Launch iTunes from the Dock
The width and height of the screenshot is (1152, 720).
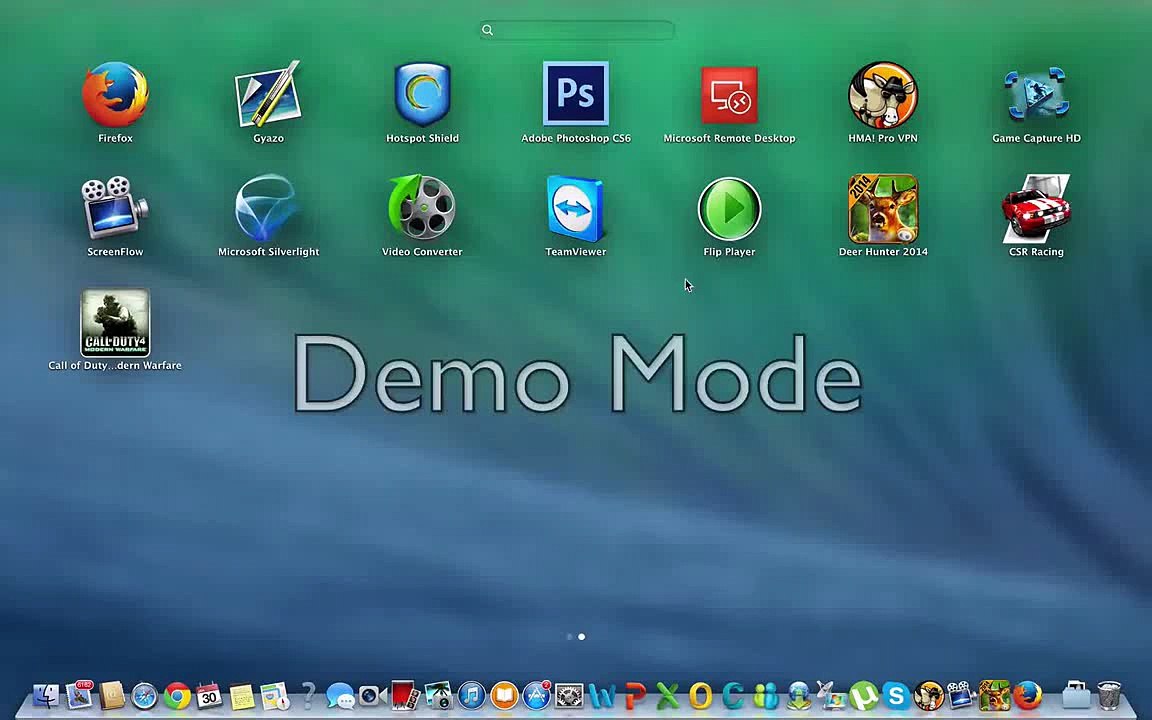click(x=472, y=696)
